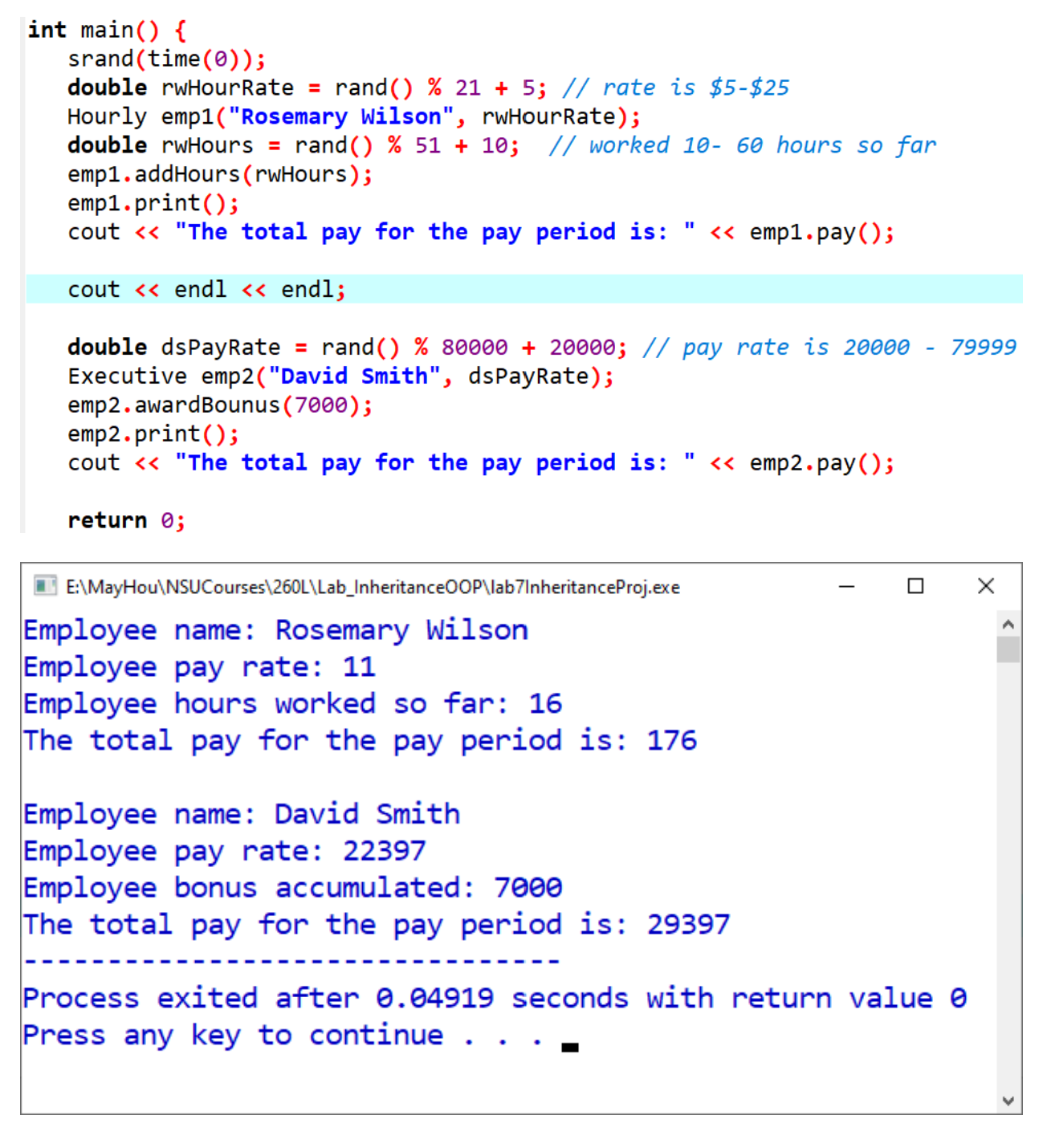Click the console scrollbar thumb
Image resolution: width=1047 pixels, height=1148 pixels.
click(x=1008, y=649)
